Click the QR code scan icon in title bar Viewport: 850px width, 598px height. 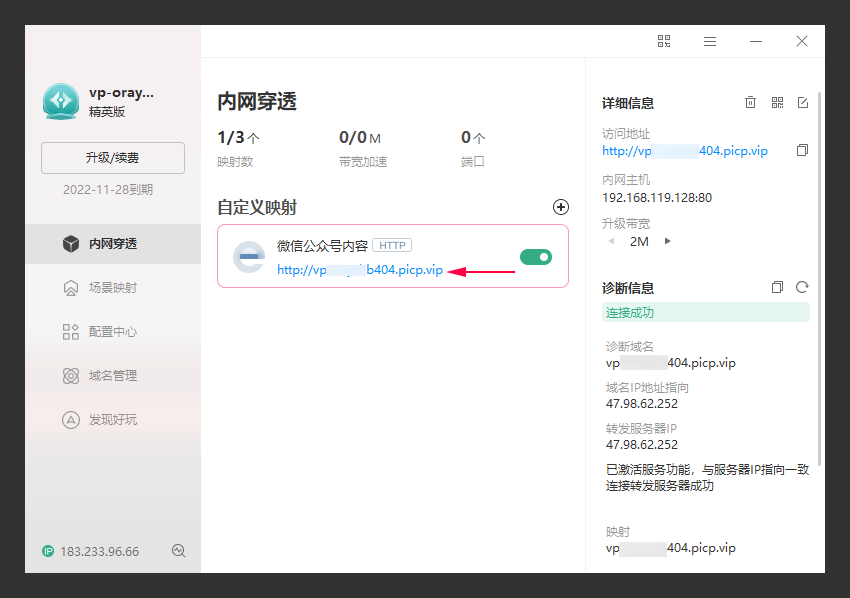click(x=664, y=41)
